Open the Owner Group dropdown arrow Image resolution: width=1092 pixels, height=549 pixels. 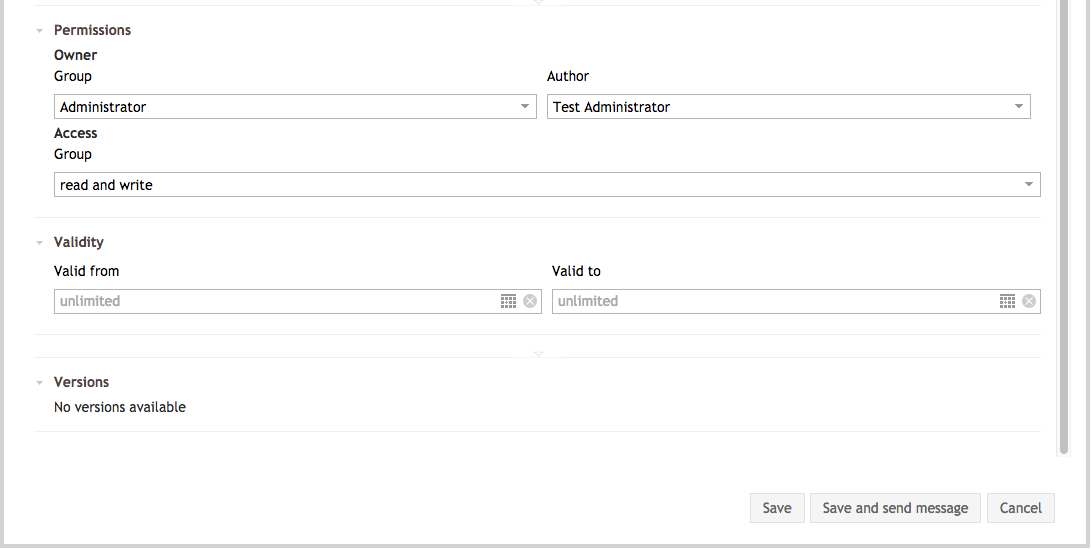(524, 107)
